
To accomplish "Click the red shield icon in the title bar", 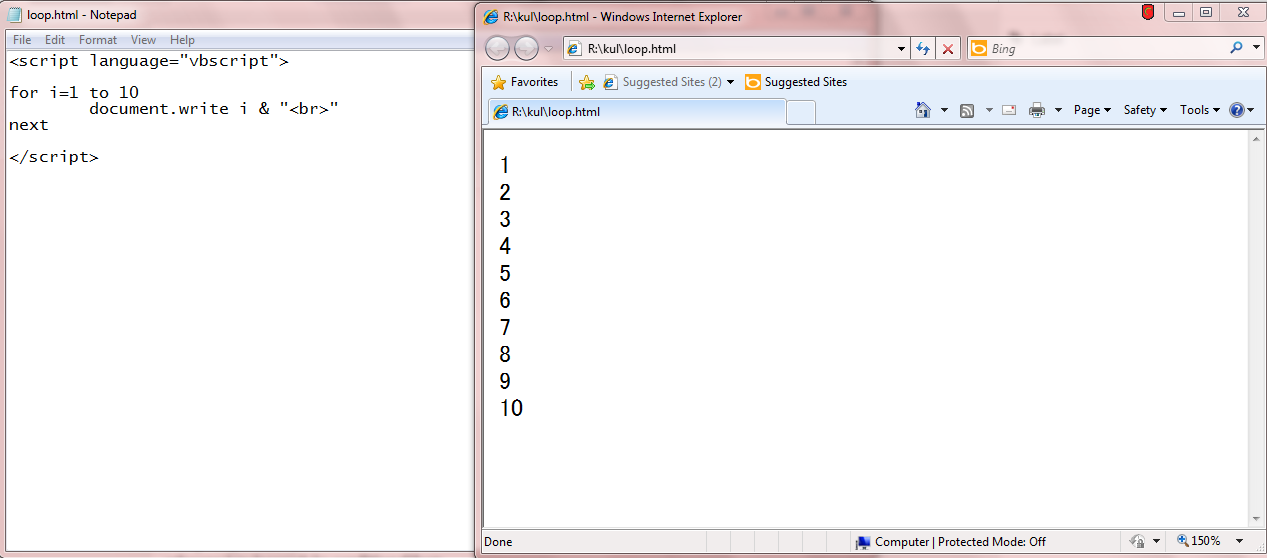I will pyautogui.click(x=1148, y=12).
